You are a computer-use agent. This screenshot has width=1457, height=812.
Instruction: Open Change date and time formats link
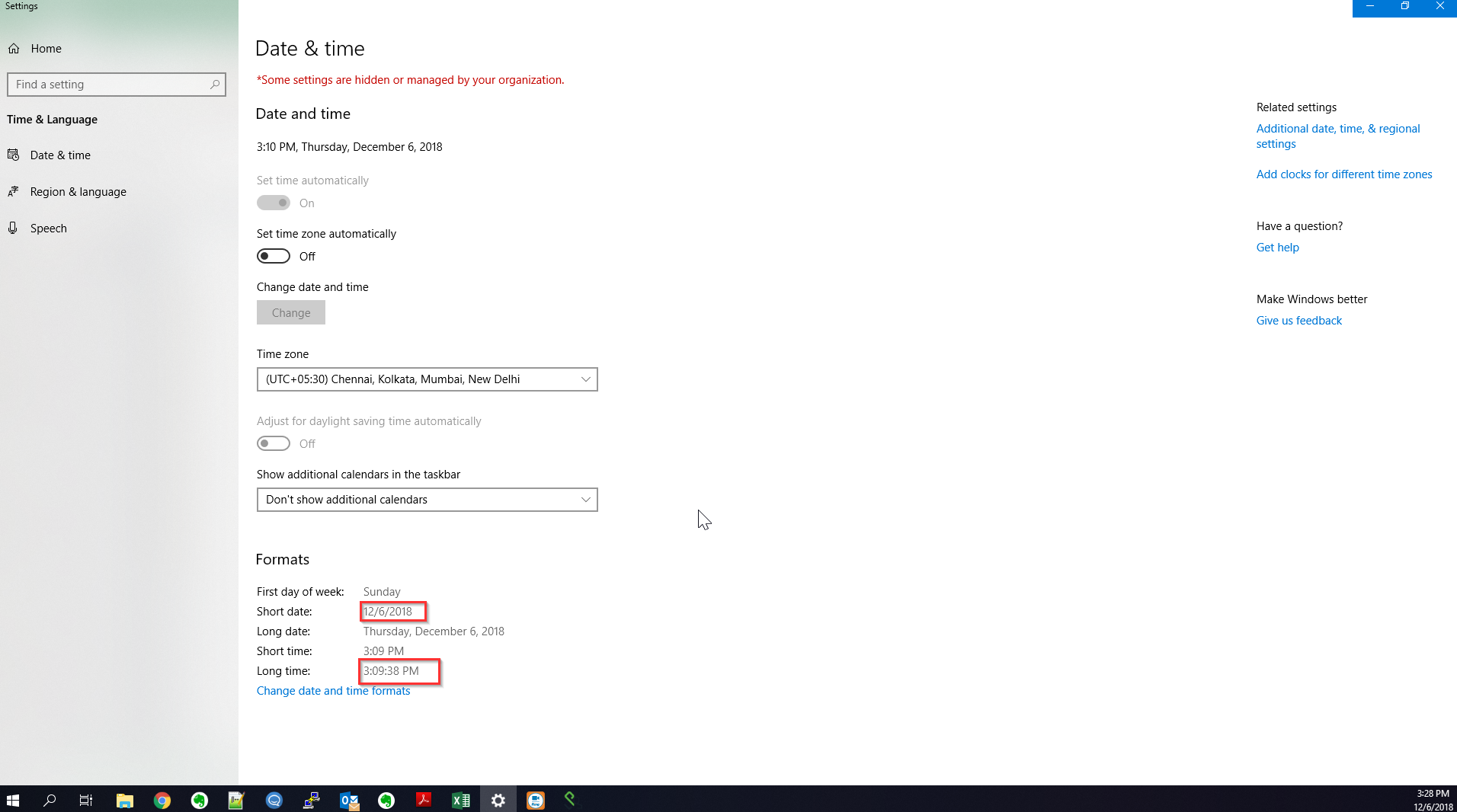pos(333,691)
